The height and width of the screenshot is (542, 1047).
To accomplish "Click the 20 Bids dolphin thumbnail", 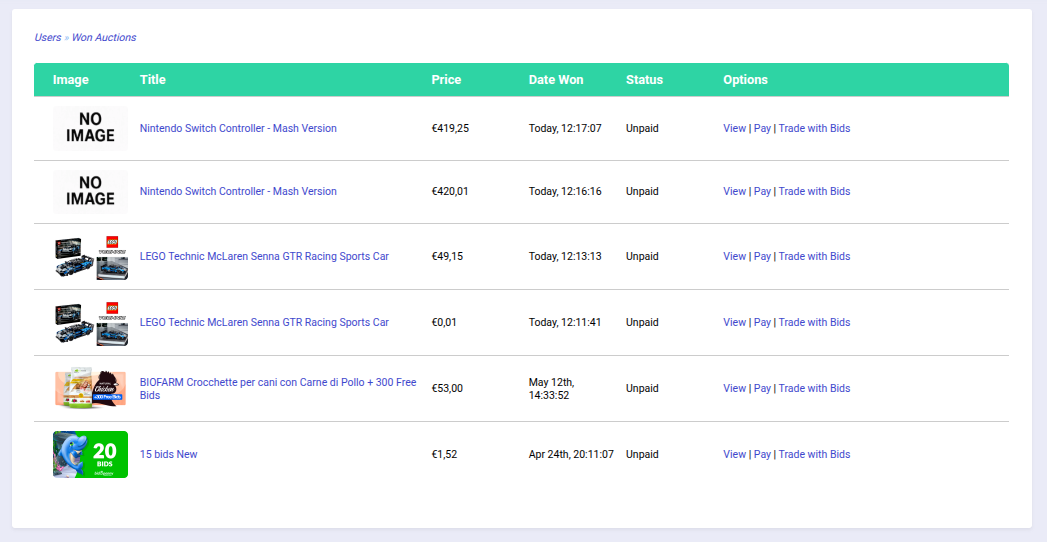I will pos(90,455).
